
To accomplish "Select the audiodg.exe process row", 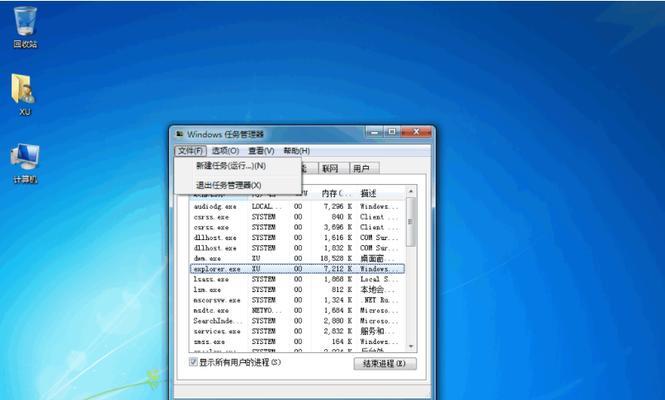I will (297, 207).
